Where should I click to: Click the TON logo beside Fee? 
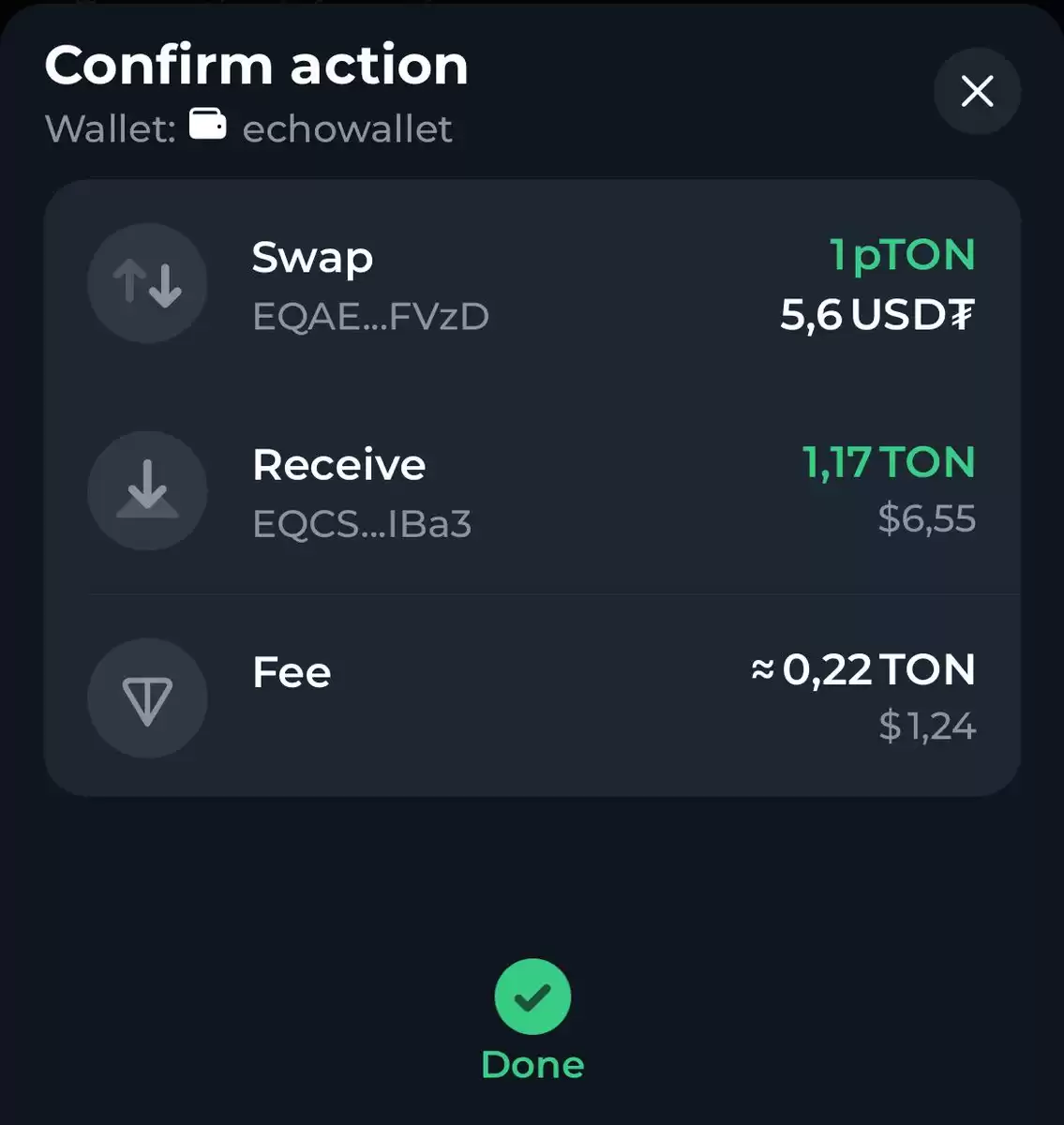click(147, 698)
